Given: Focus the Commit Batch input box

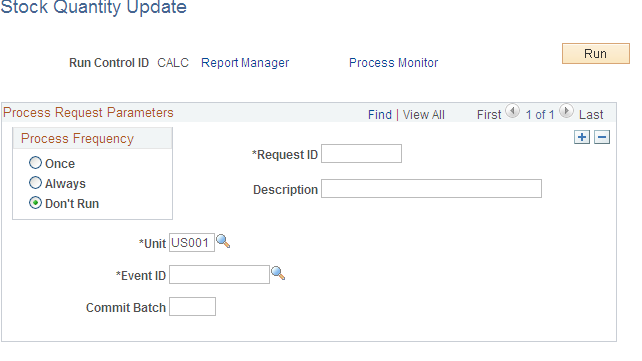Looking at the screenshot, I should [x=192, y=307].
